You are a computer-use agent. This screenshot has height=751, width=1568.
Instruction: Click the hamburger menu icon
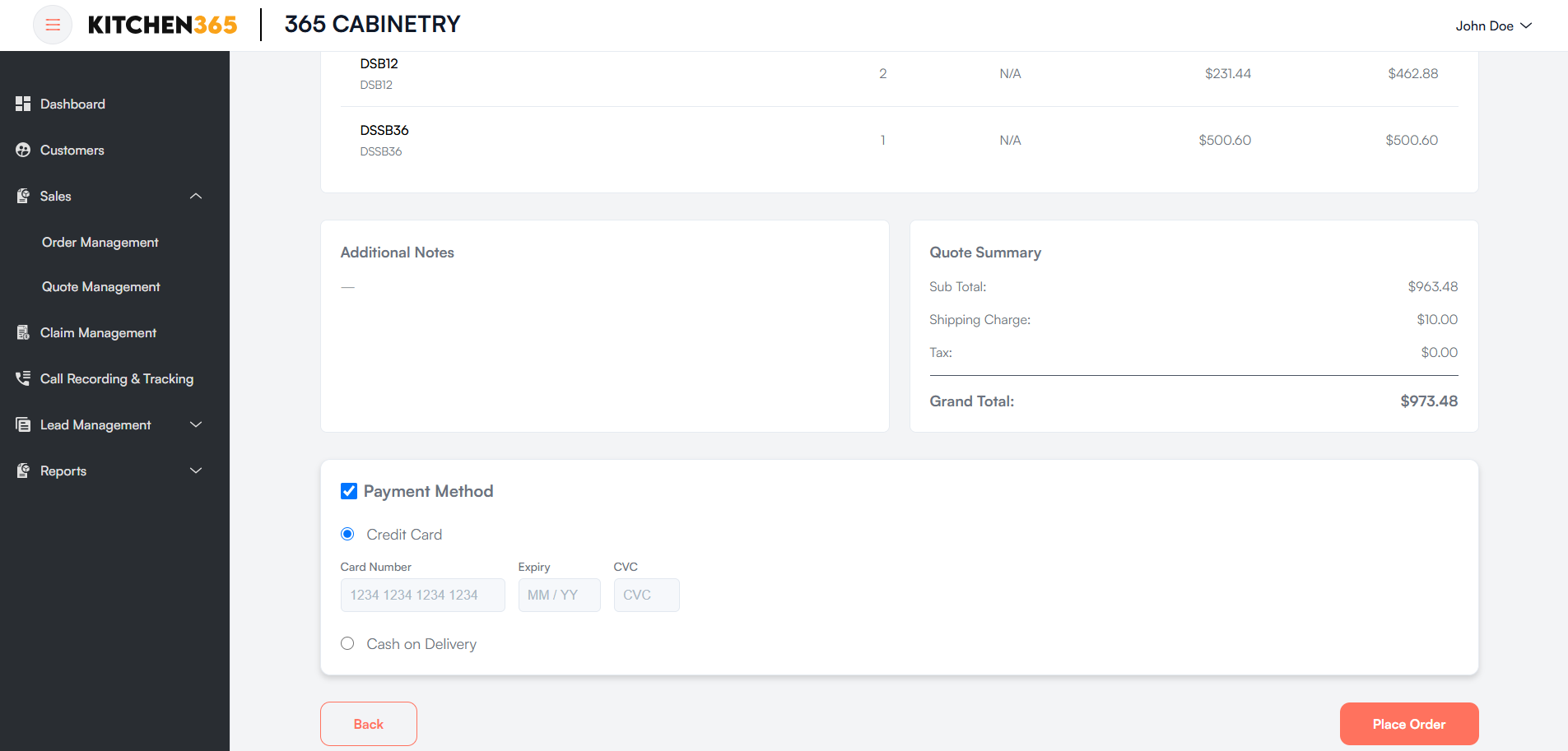[x=53, y=25]
